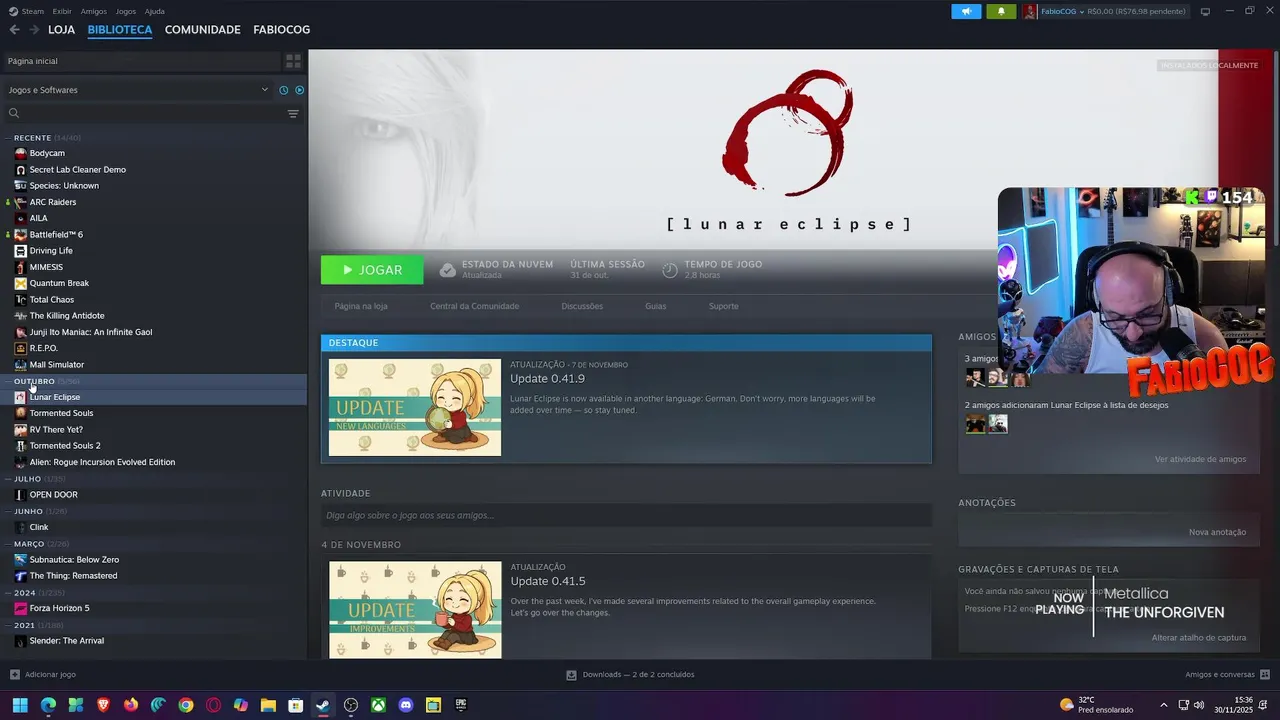The width and height of the screenshot is (1280, 720).
Task: Open the Amigos menu
Action: (94, 12)
